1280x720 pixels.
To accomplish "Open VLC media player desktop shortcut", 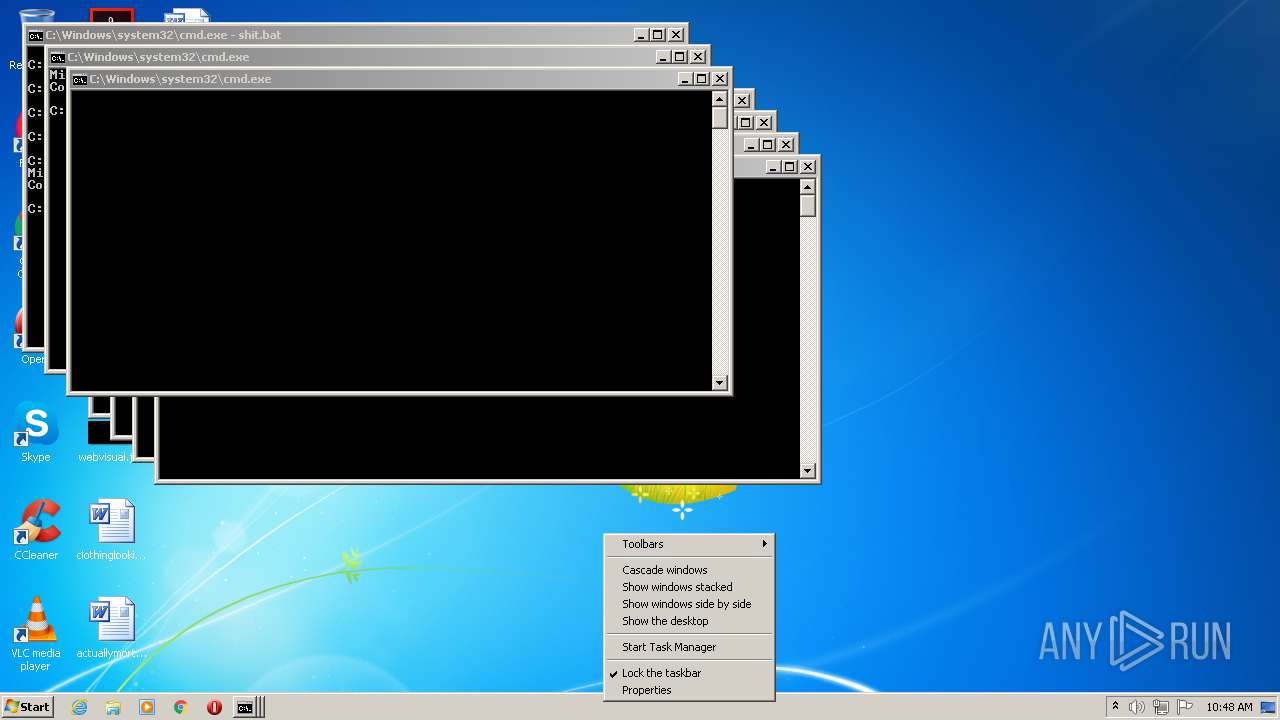I will pos(36,634).
